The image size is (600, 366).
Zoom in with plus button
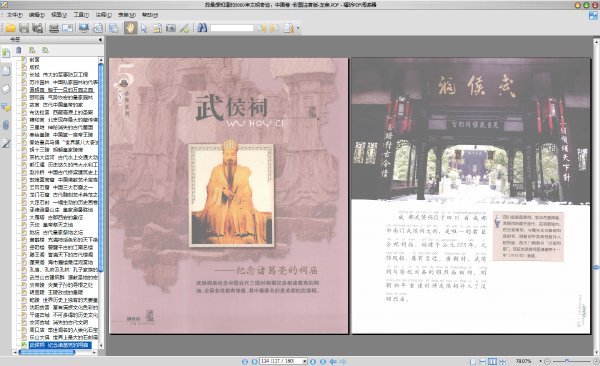point(596,361)
